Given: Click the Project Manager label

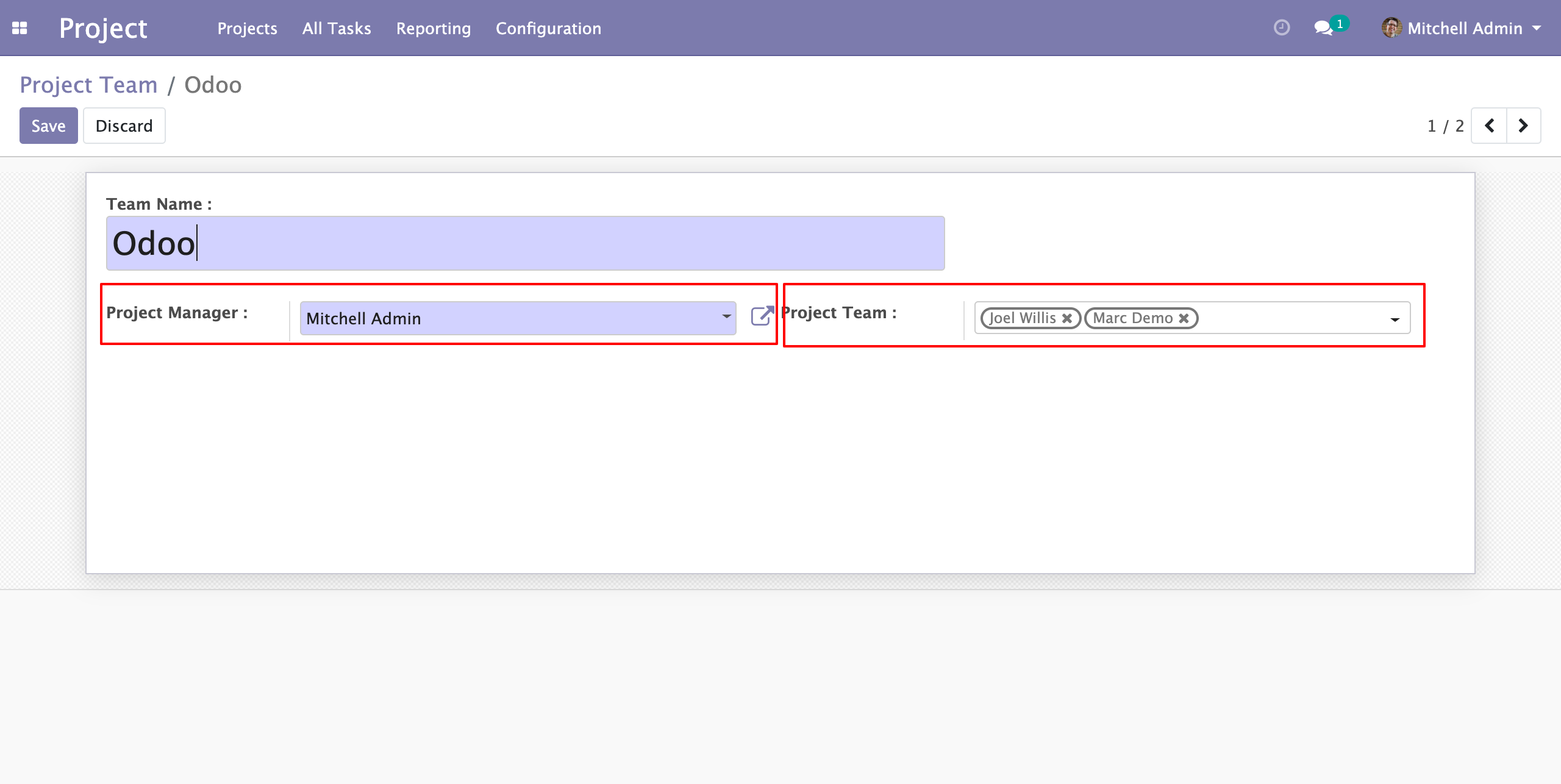Looking at the screenshot, I should pyautogui.click(x=177, y=313).
